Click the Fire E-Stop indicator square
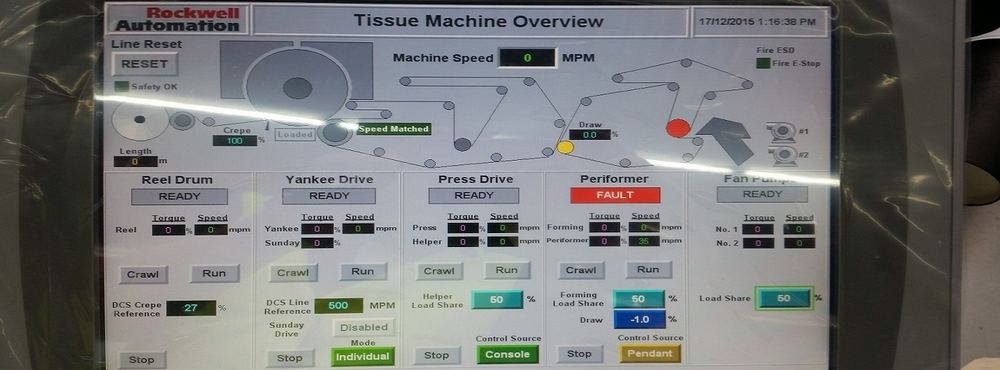This screenshot has width=1000, height=370. tap(763, 63)
